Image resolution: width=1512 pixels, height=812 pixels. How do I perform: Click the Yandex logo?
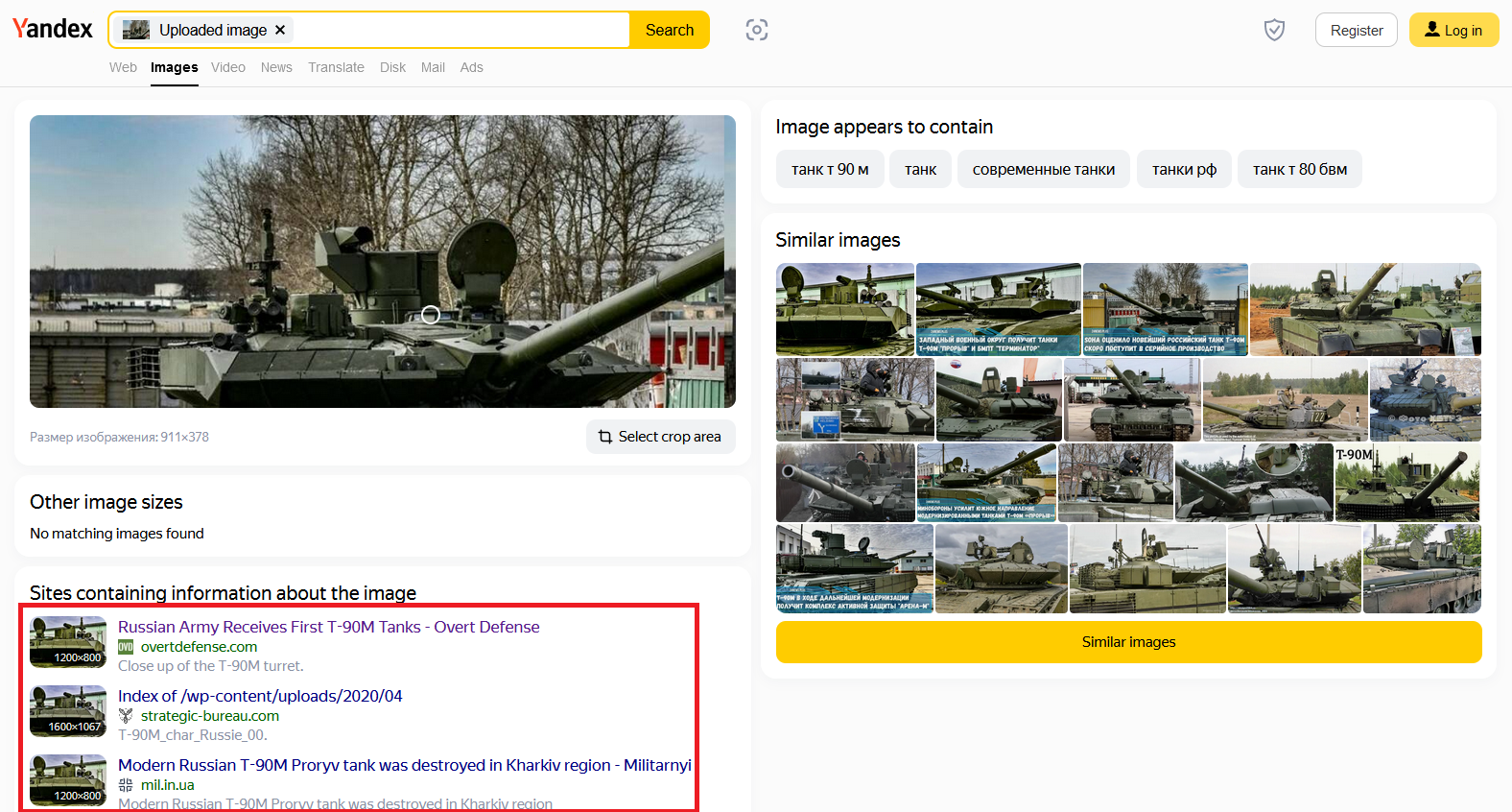(53, 29)
